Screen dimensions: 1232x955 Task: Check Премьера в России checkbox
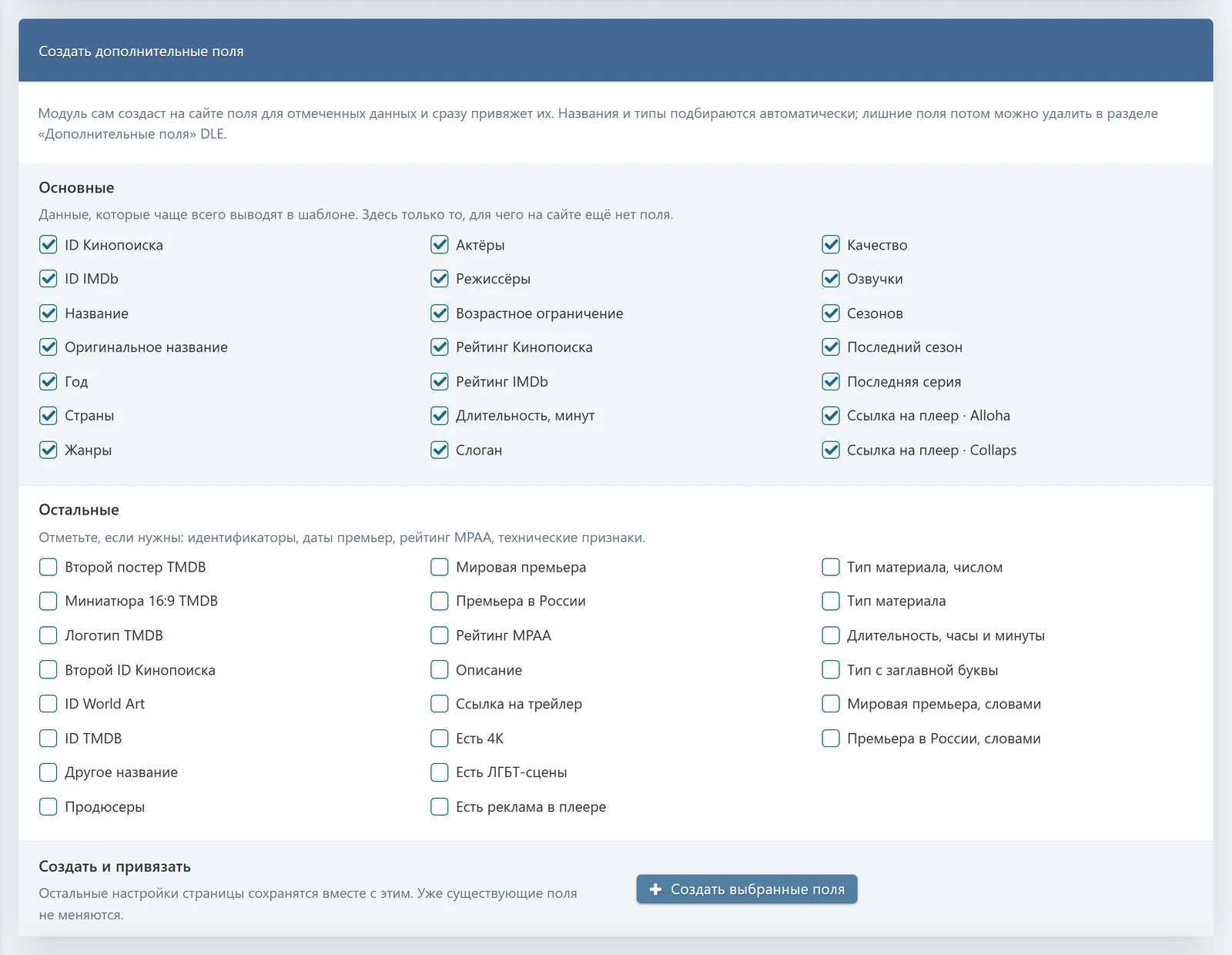pos(440,601)
